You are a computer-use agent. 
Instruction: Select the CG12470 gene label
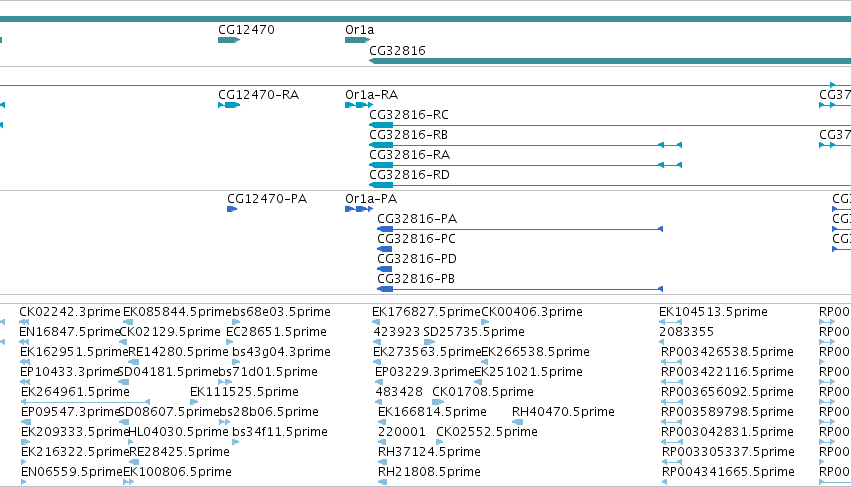[246, 30]
